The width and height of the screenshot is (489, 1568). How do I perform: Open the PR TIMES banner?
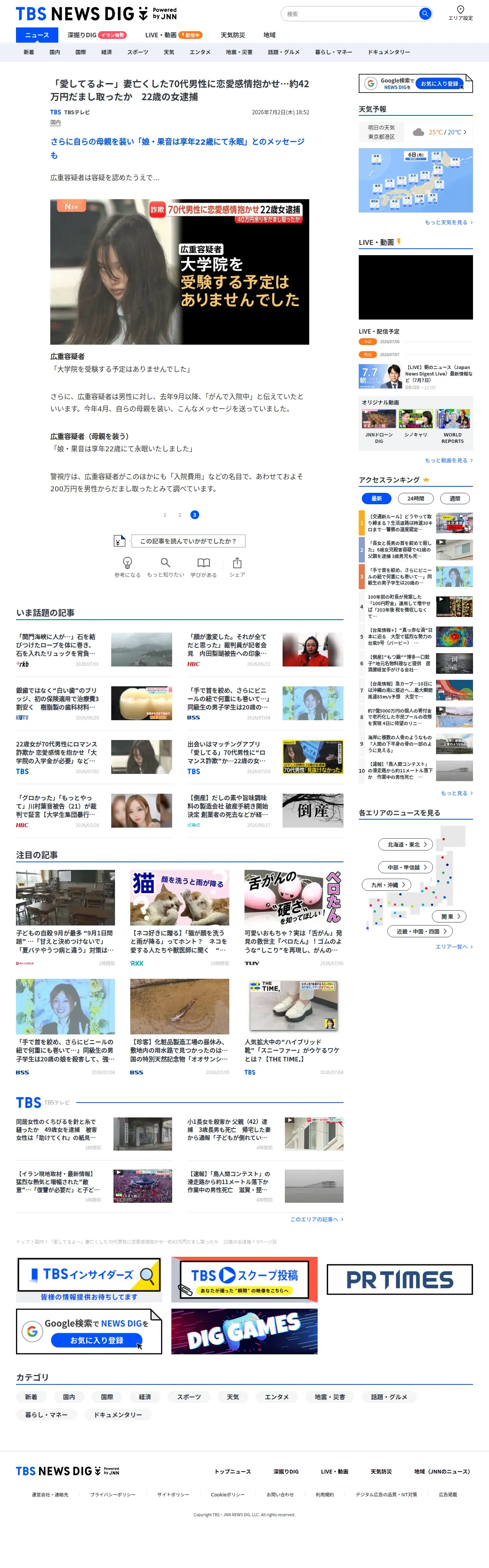point(400,1279)
